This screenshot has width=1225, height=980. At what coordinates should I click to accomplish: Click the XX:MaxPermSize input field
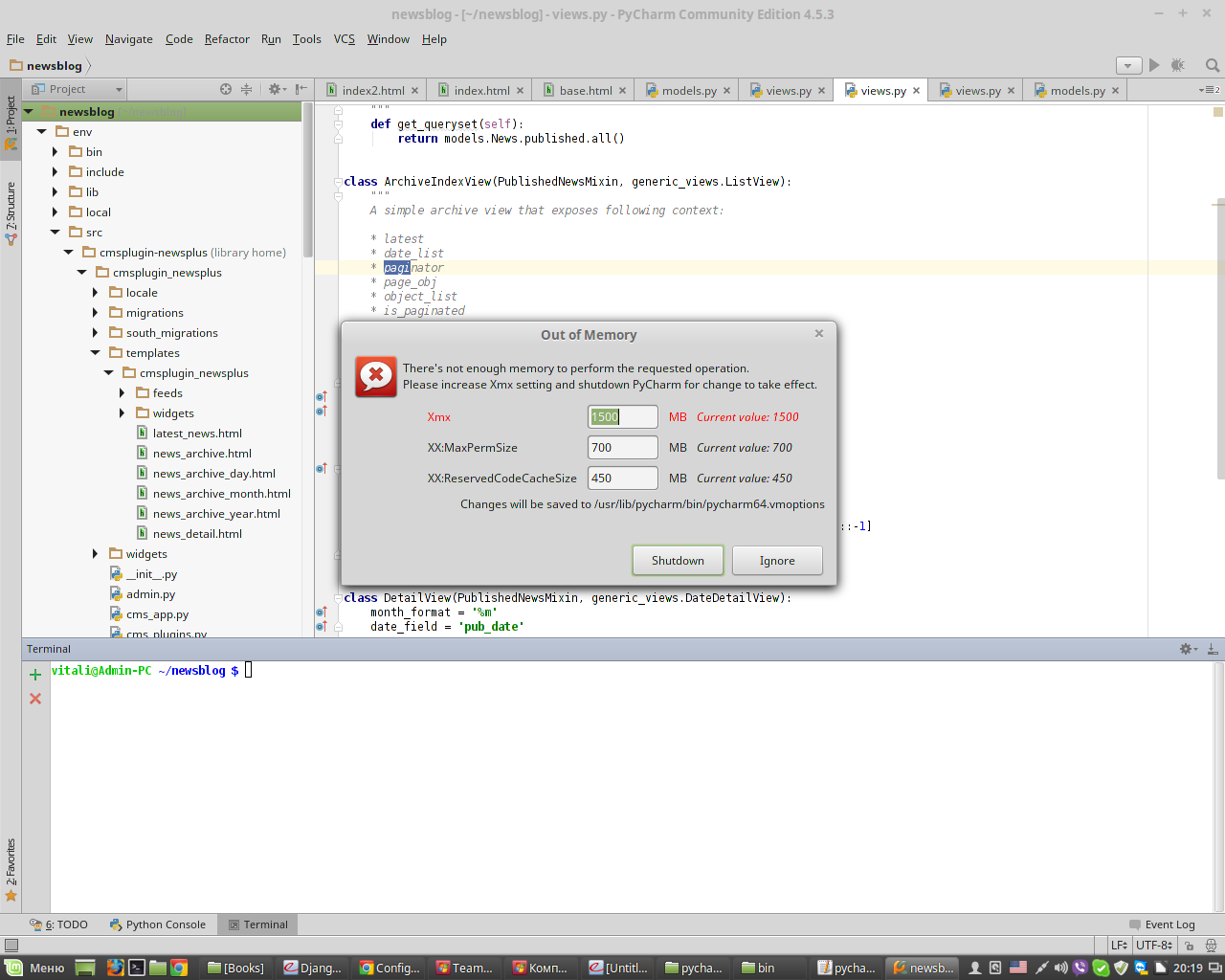(622, 448)
